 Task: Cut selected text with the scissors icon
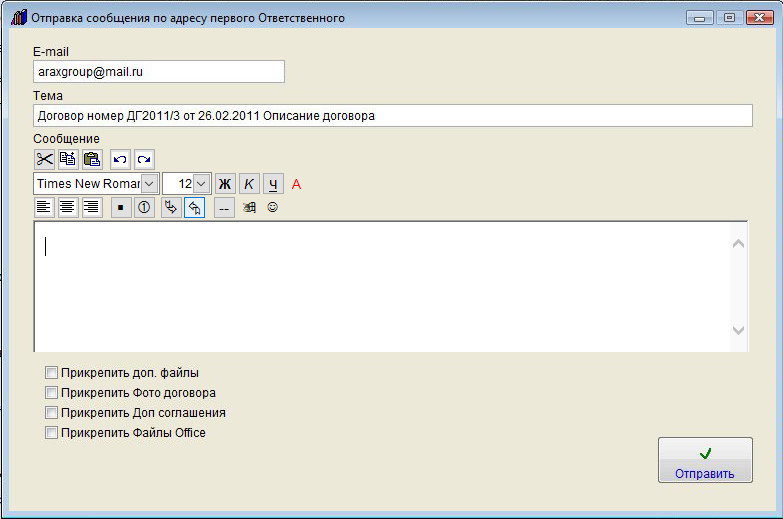[x=44, y=159]
